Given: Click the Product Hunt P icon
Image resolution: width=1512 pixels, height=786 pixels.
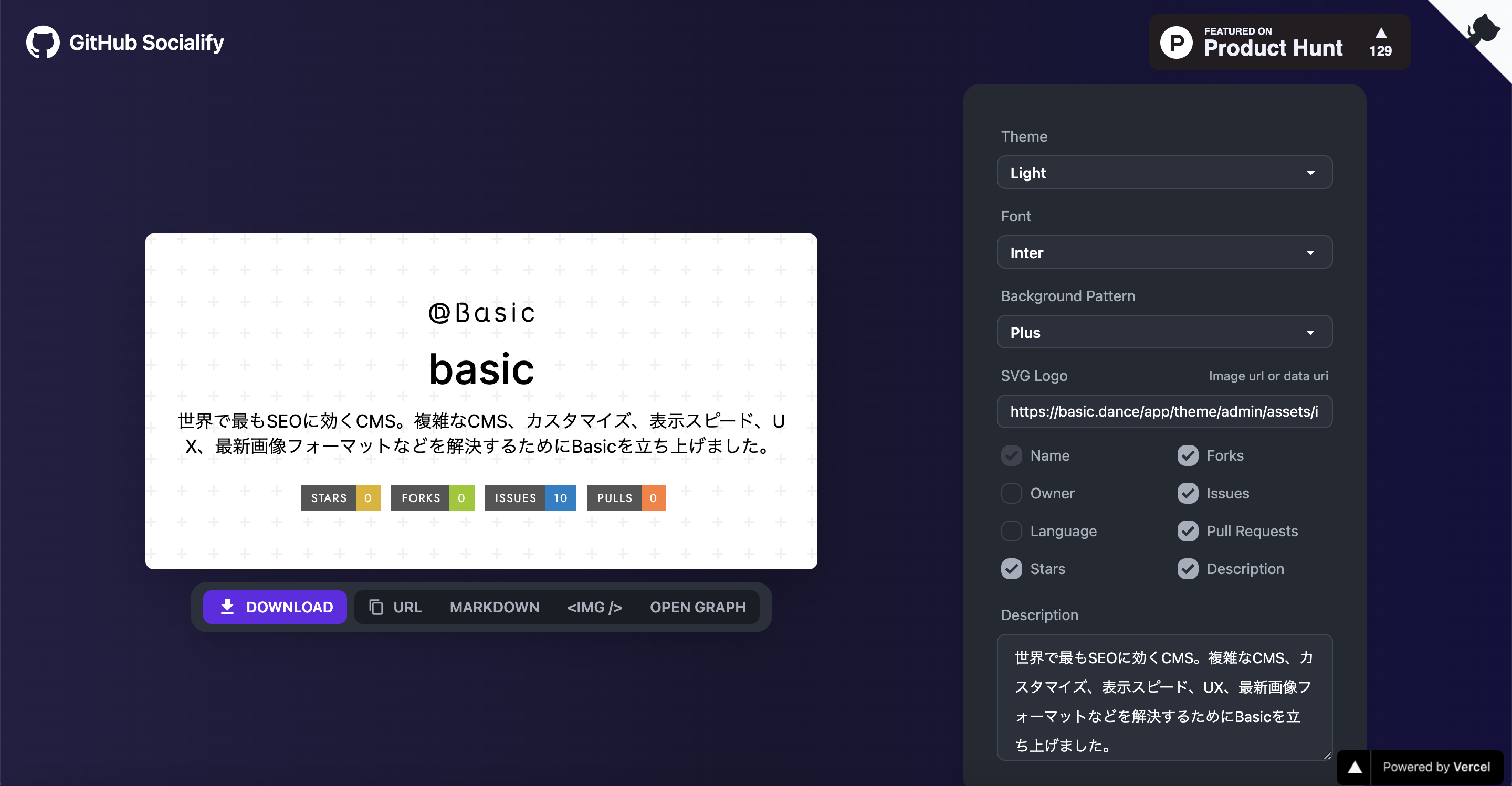Looking at the screenshot, I should [1176, 41].
